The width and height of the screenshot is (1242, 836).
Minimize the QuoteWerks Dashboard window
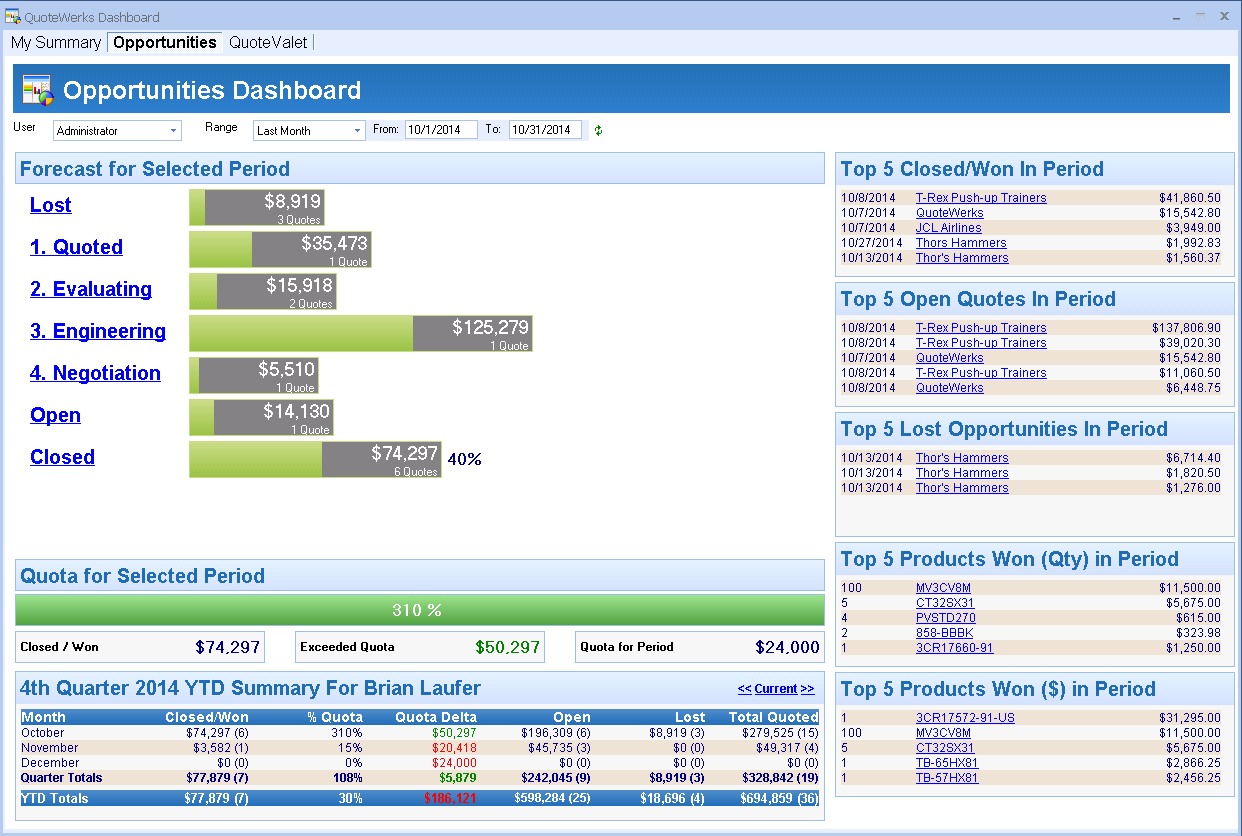coord(1200,16)
